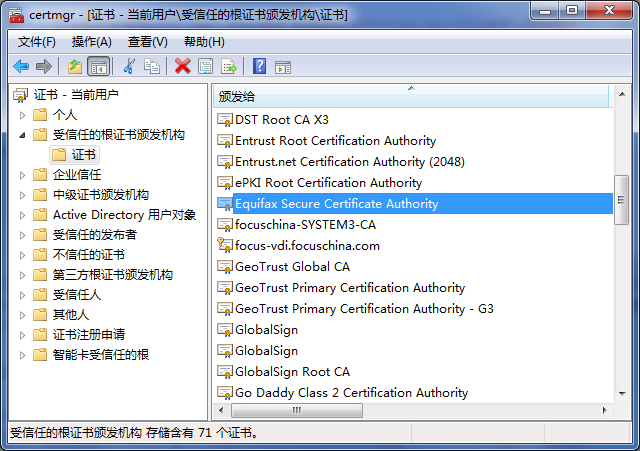
Task: Click the 其他人 folder icon
Action: (x=40, y=315)
